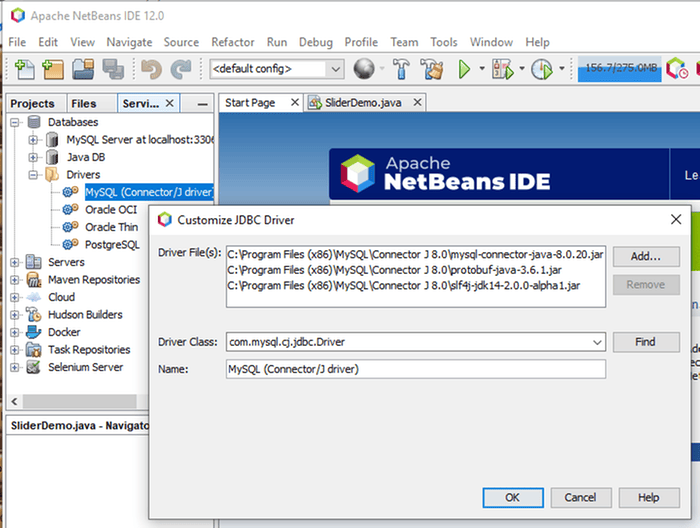700x528 pixels.
Task: Click the Maven Repositories icon
Action: (33, 279)
